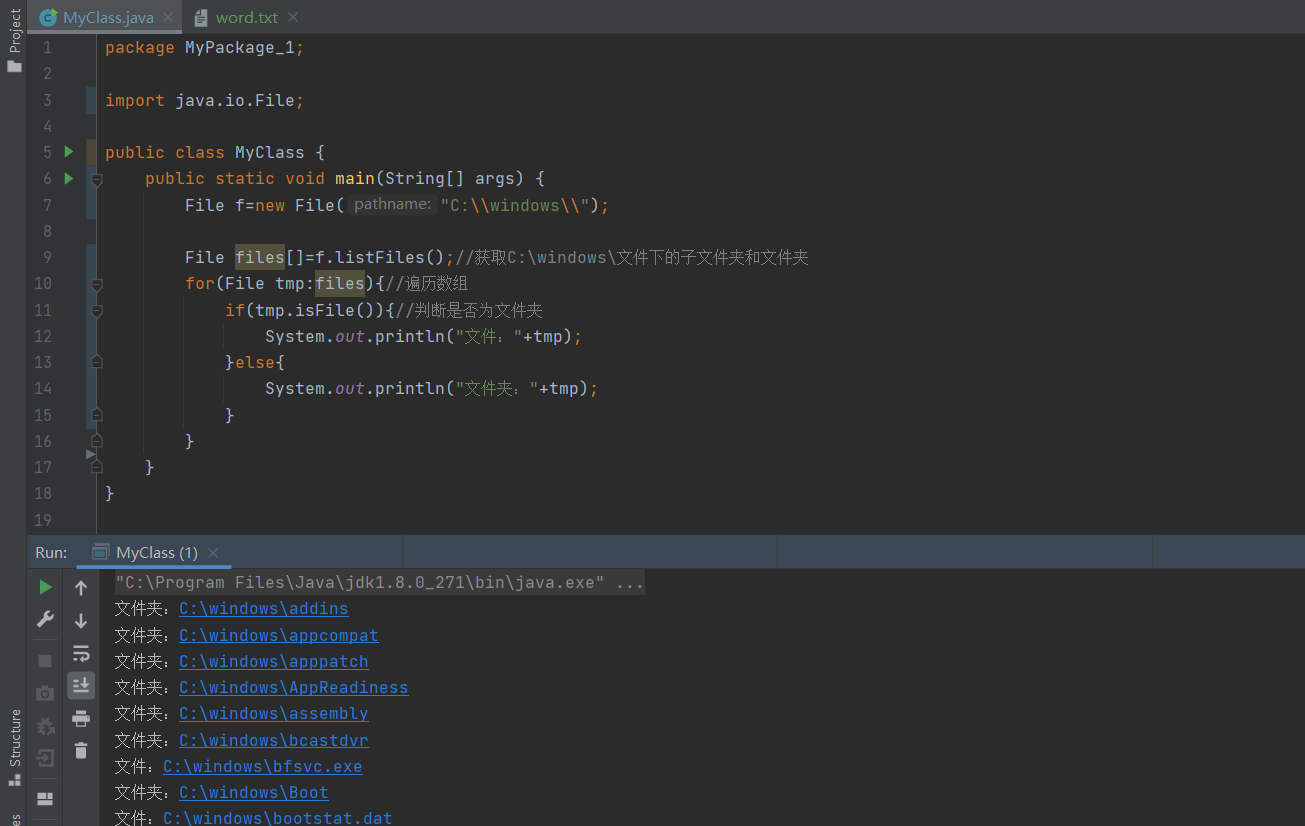Print console output with the printer icon
The height and width of the screenshot is (826, 1305).
pyautogui.click(x=81, y=718)
